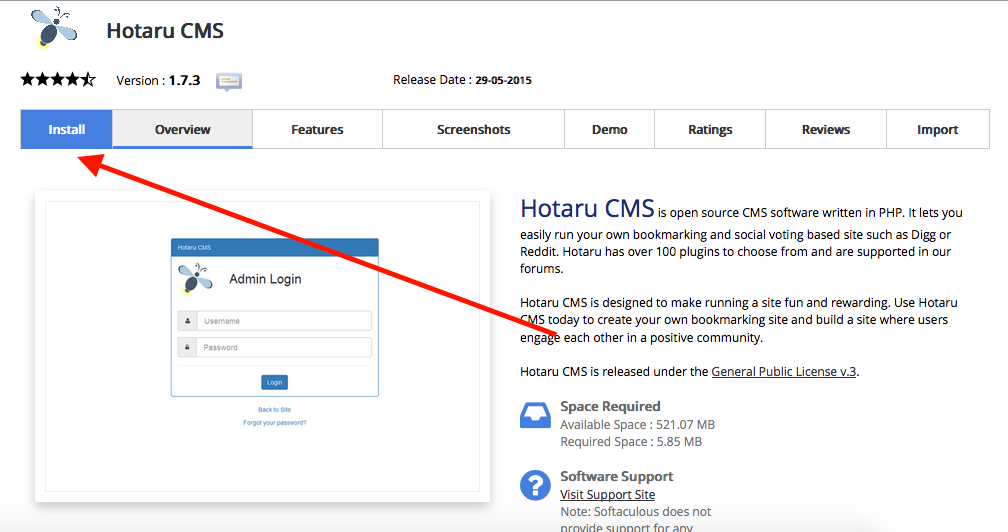Click the Username field in the preview
The width and height of the screenshot is (1008, 532).
pyautogui.click(x=283, y=321)
